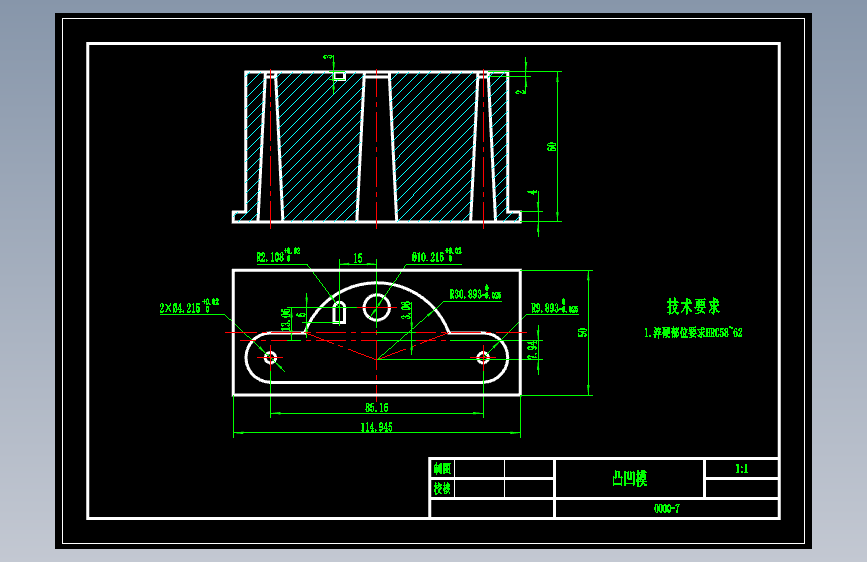Click the large Φ10.215 circle in plan view
867x562 pixels.
[377, 308]
